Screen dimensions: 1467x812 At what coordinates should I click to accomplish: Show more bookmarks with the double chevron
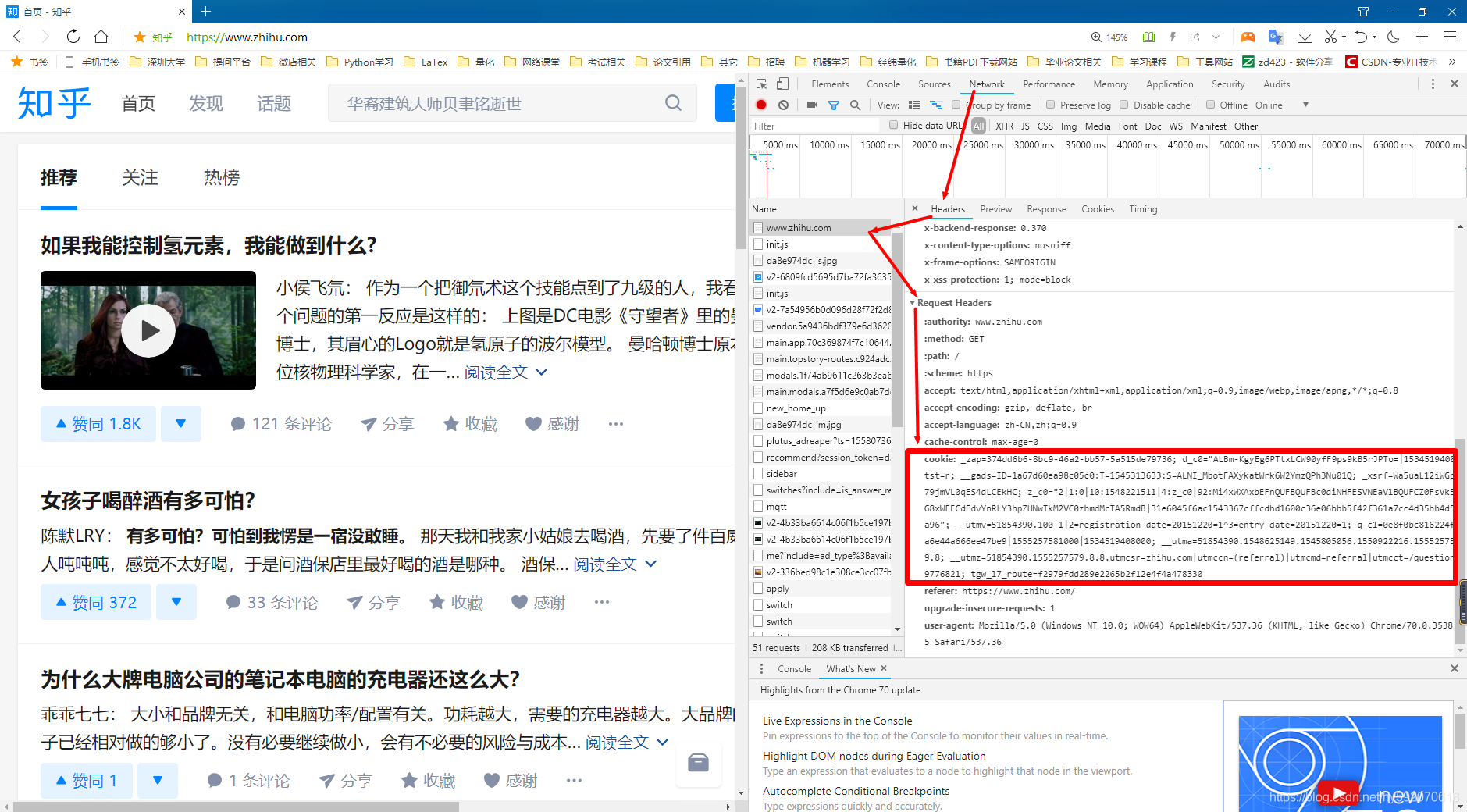pyautogui.click(x=1452, y=62)
